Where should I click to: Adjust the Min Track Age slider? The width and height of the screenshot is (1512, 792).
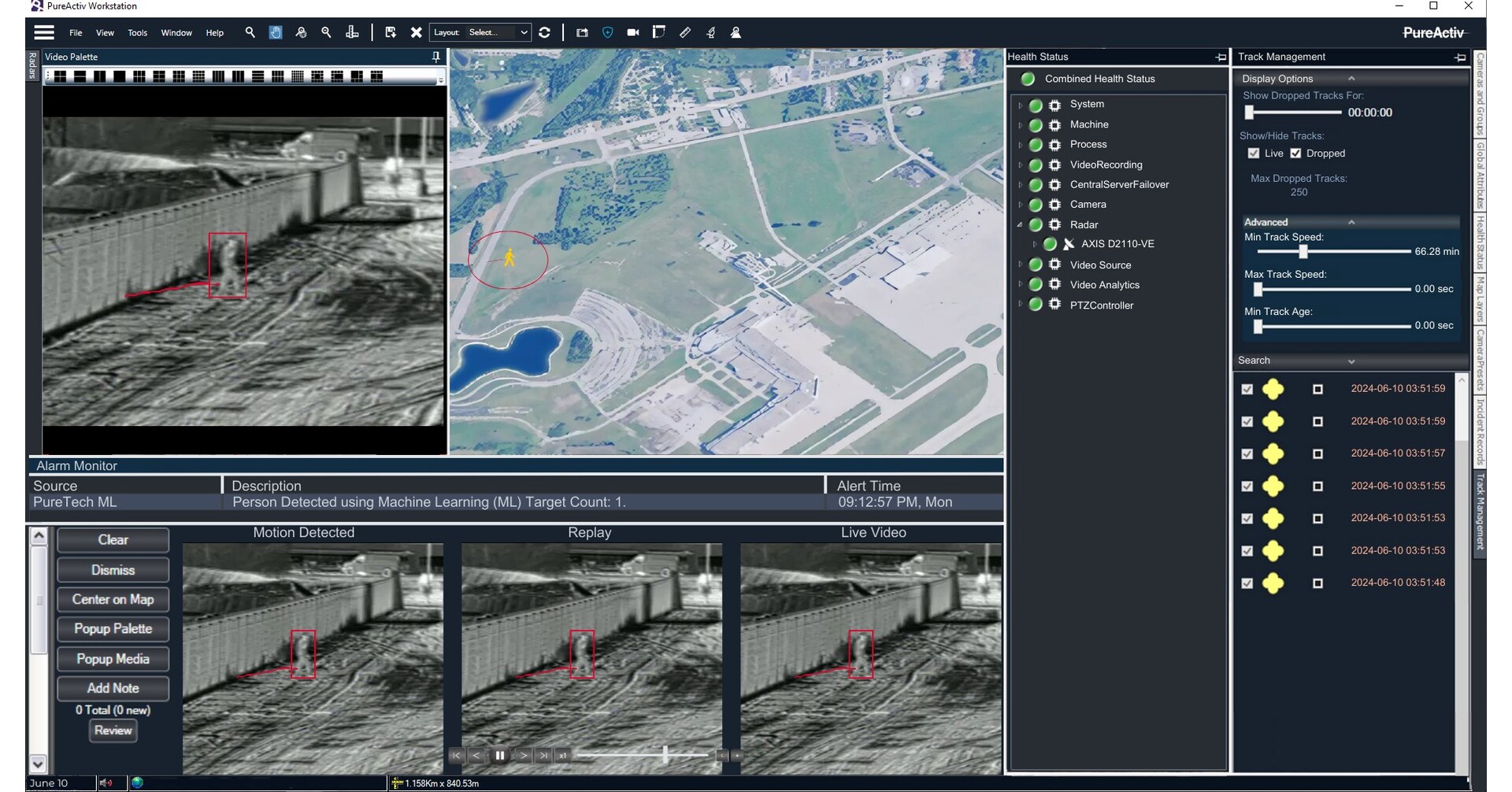(1258, 326)
